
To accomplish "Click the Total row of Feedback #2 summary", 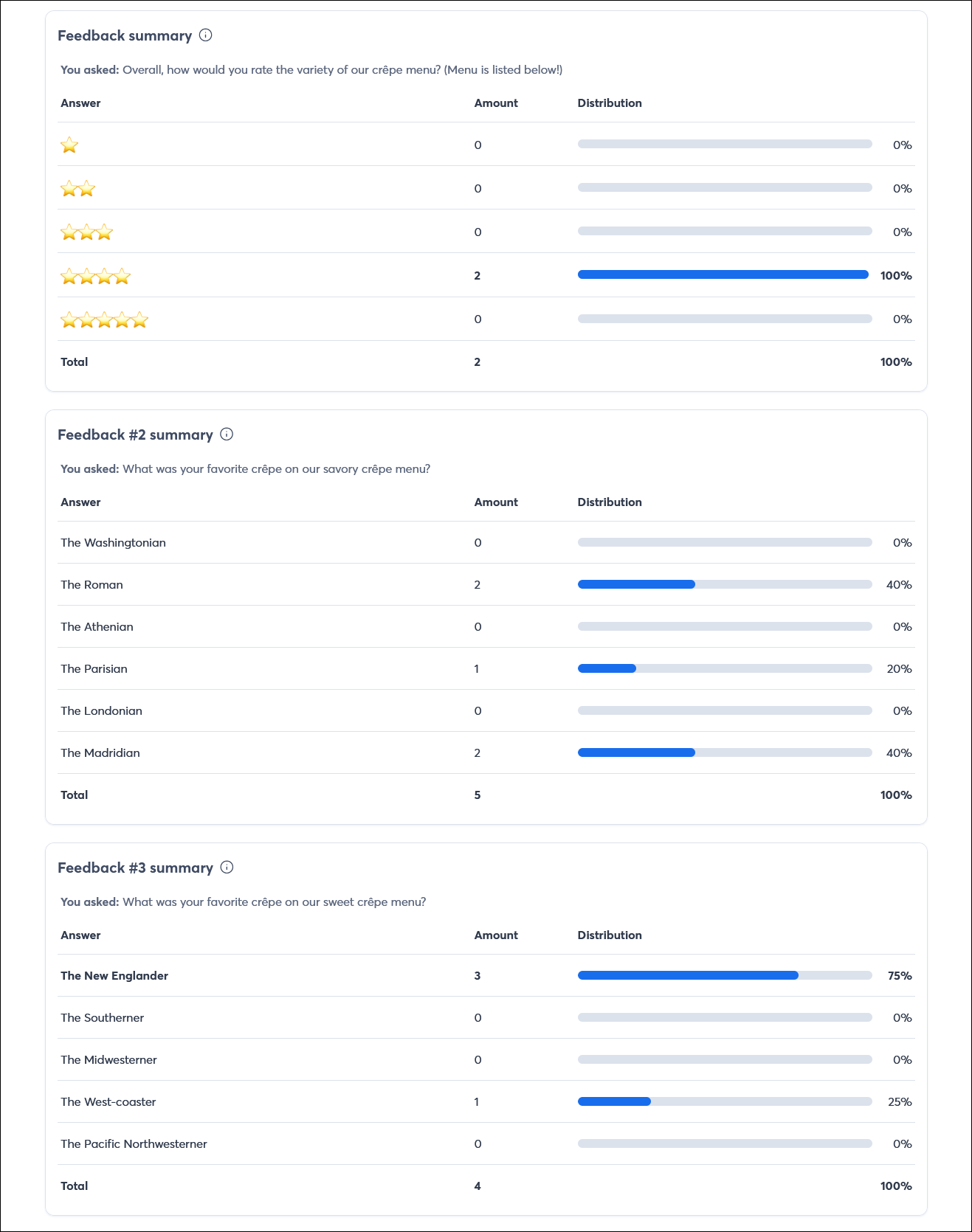I will [74, 795].
